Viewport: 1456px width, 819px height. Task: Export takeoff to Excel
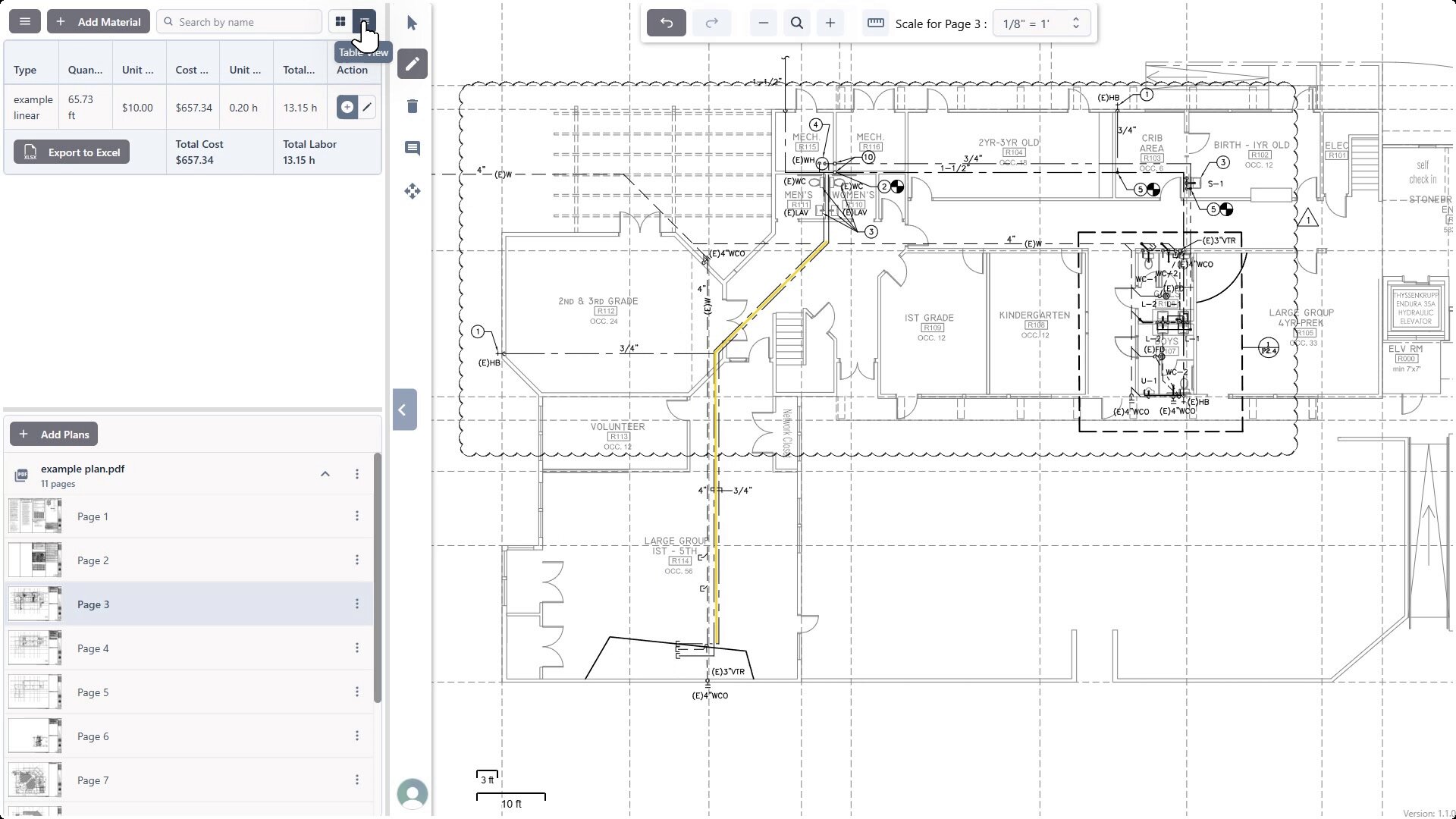click(72, 152)
